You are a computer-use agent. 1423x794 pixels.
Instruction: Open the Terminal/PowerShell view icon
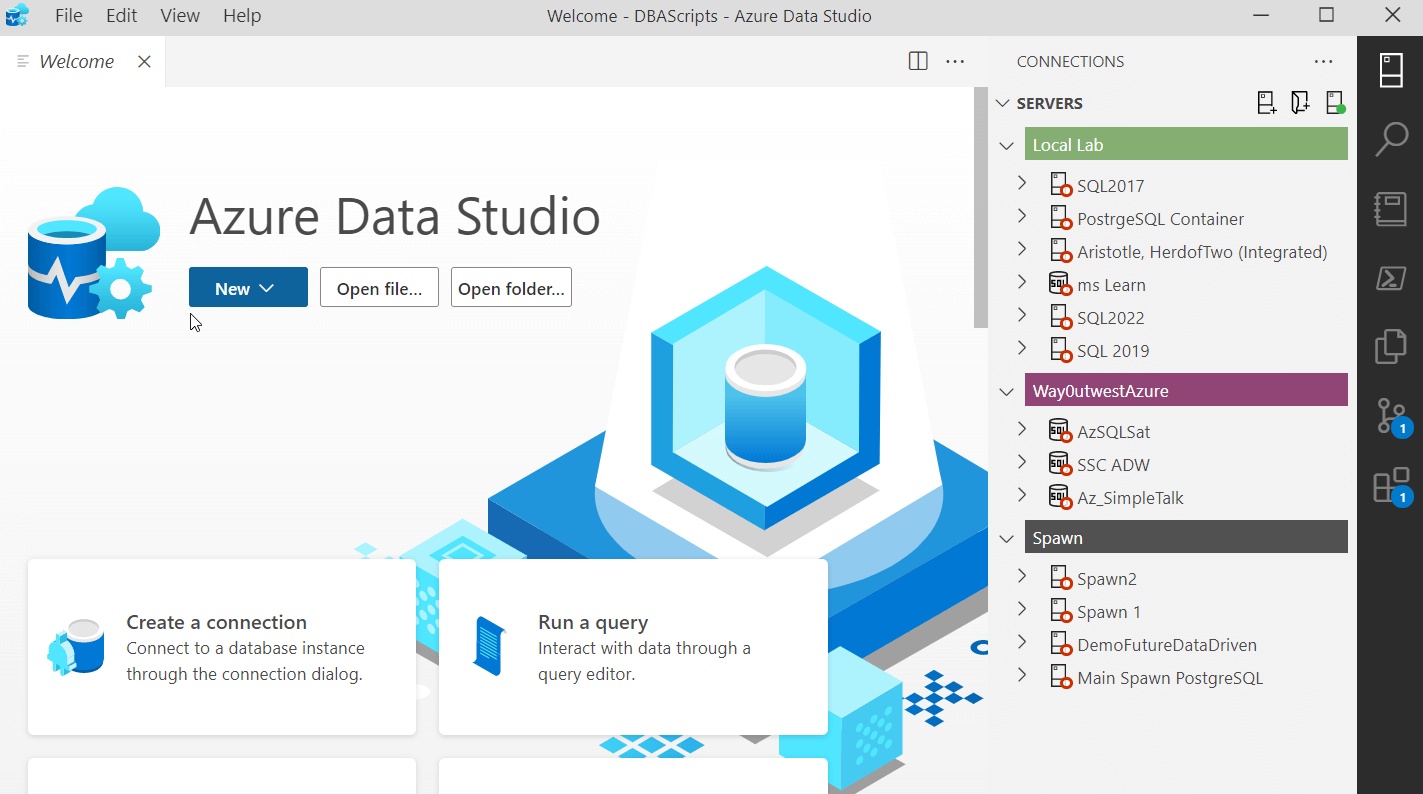click(1391, 278)
